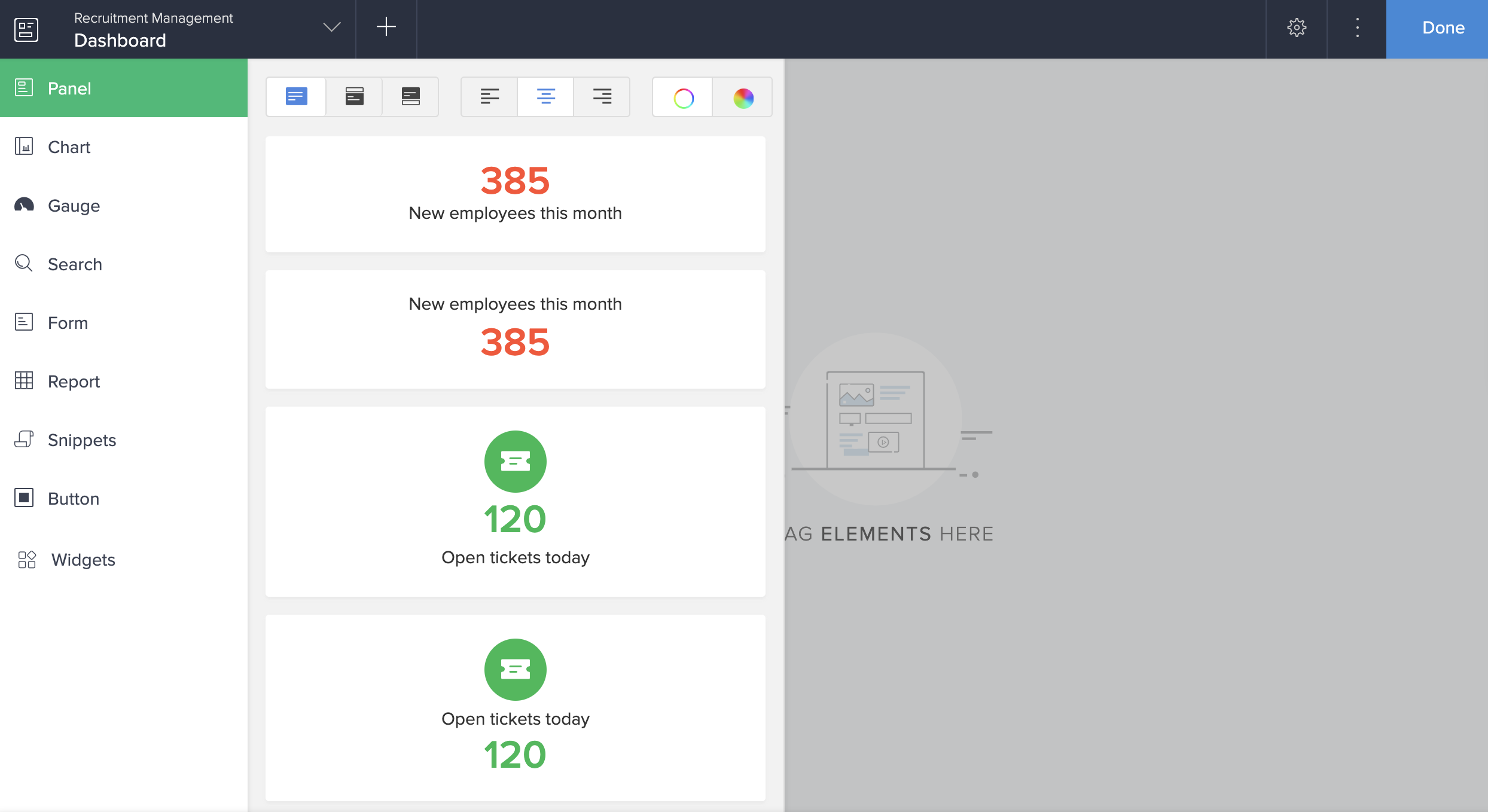Viewport: 1488px width, 812px height.
Task: Choose the filled color wheel theme swatch
Action: click(743, 98)
